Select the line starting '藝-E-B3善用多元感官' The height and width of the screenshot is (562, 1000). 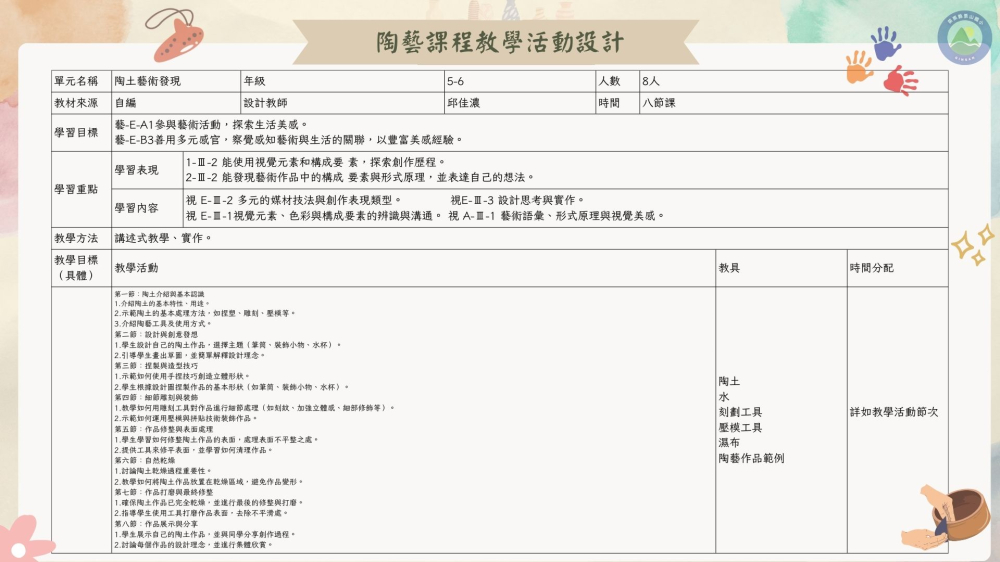(289, 139)
